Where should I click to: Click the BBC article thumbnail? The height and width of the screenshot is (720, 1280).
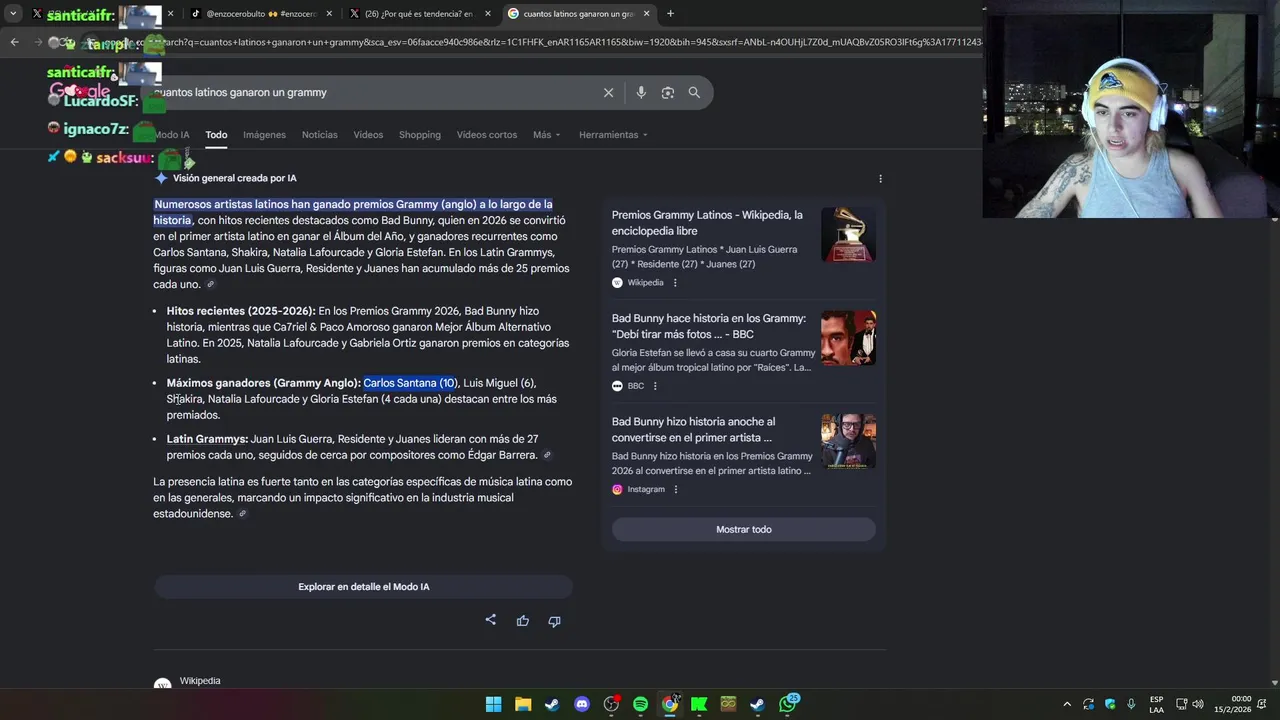pyautogui.click(x=848, y=338)
